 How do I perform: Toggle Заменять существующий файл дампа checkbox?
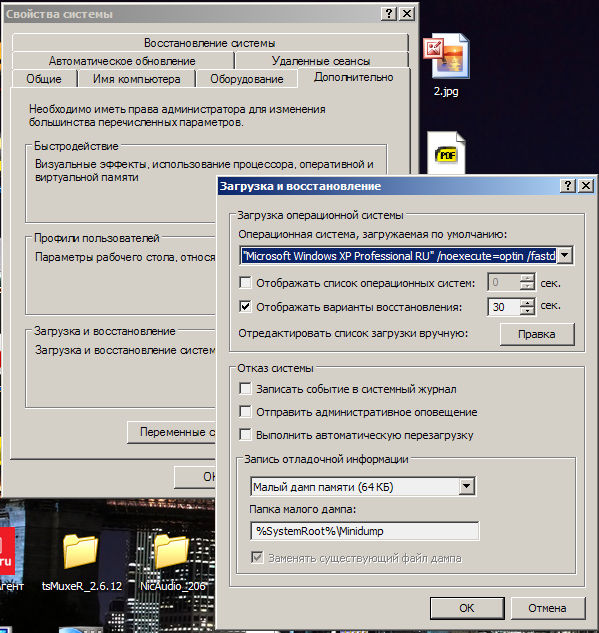257,558
